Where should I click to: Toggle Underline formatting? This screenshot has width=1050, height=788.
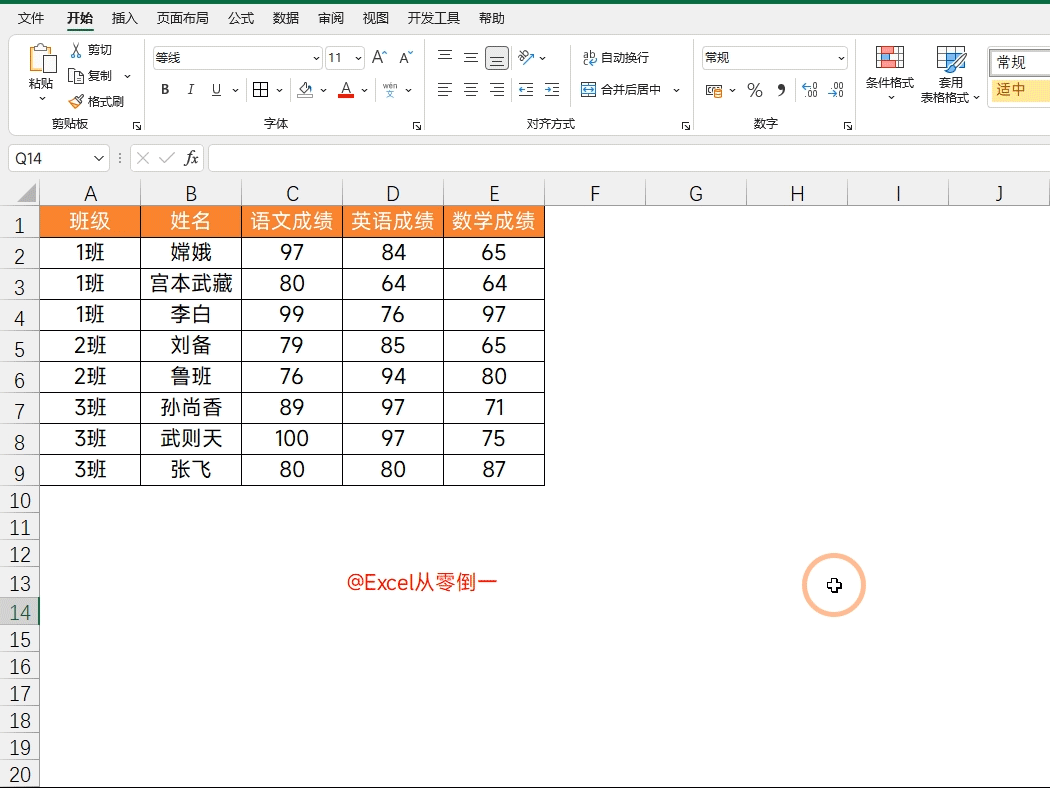216,90
